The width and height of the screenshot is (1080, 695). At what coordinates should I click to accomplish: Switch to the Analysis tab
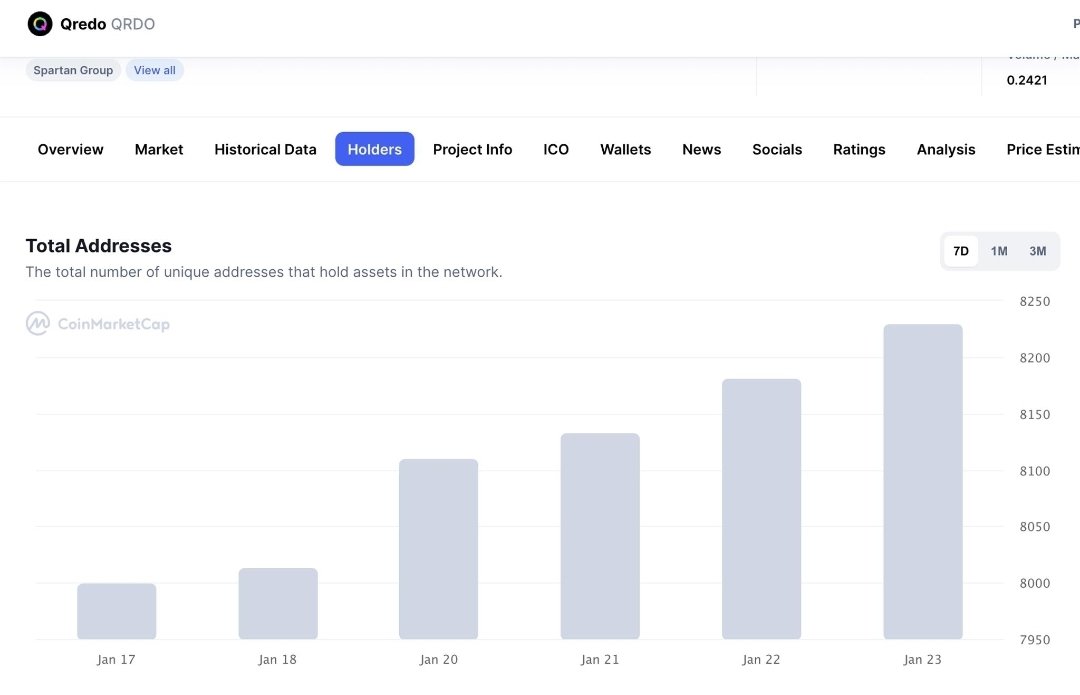point(946,149)
